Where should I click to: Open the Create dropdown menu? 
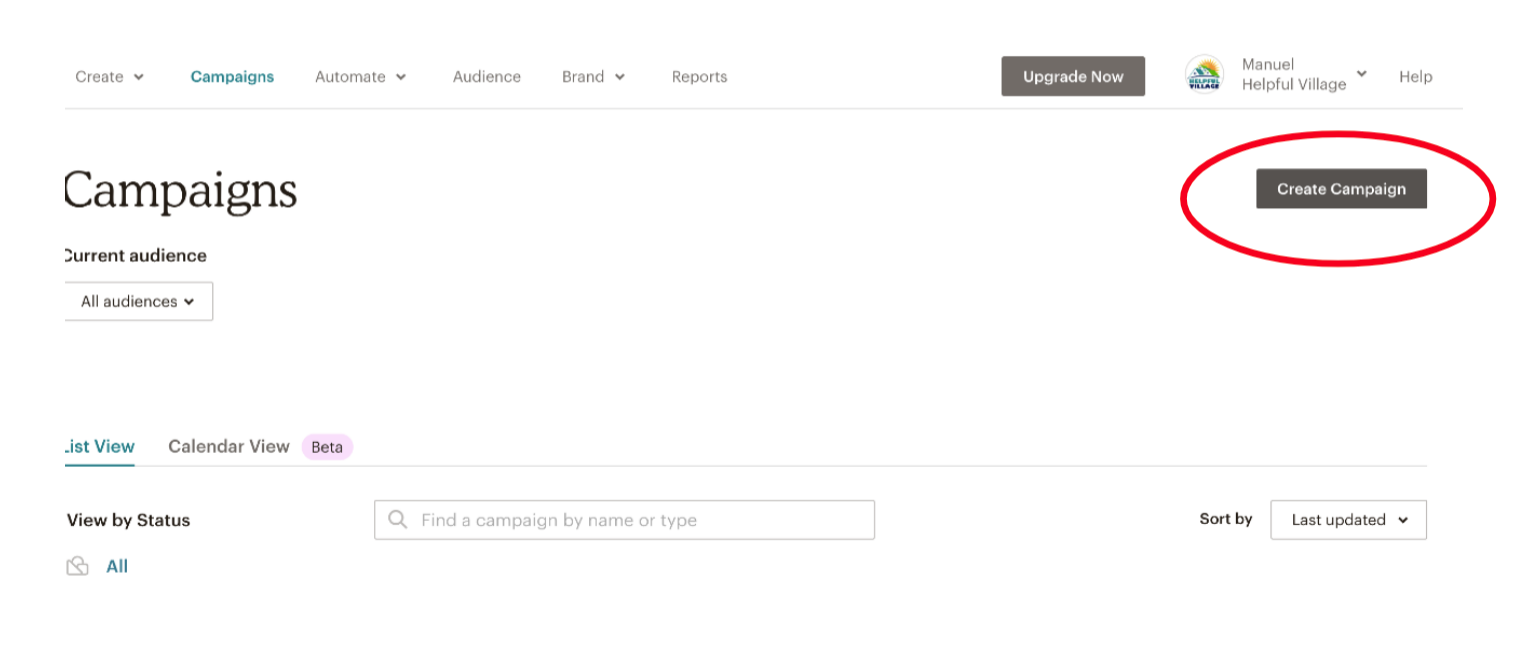coord(108,76)
